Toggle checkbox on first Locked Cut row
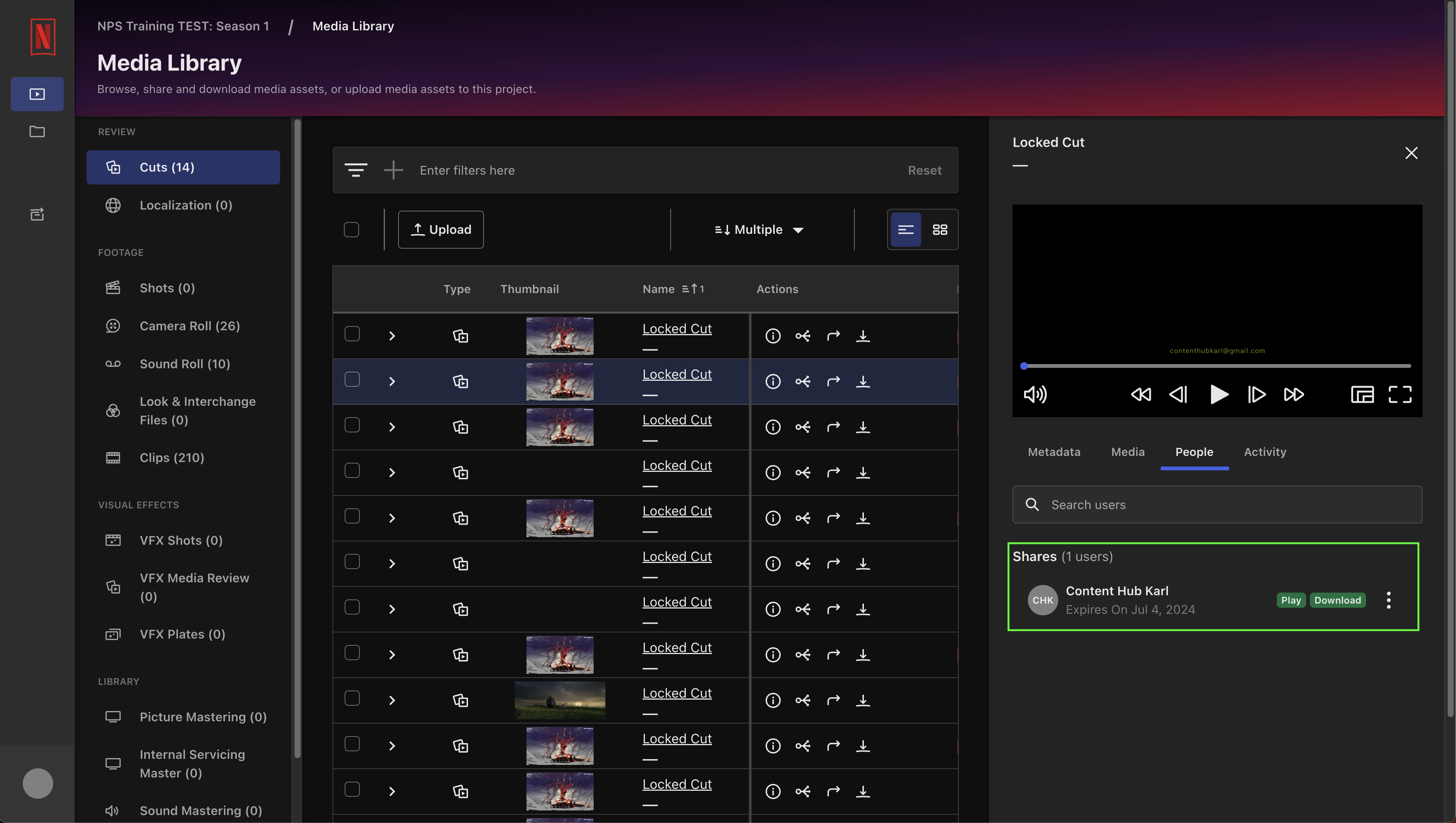 point(352,335)
